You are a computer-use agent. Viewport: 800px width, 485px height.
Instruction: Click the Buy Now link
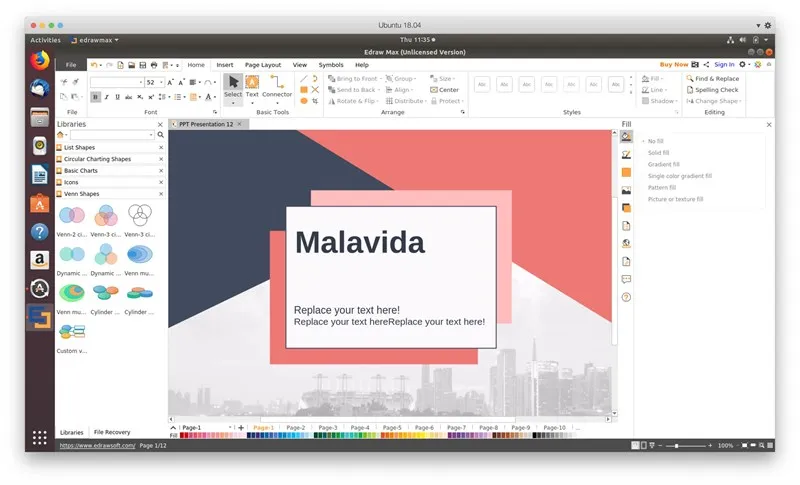tap(673, 64)
